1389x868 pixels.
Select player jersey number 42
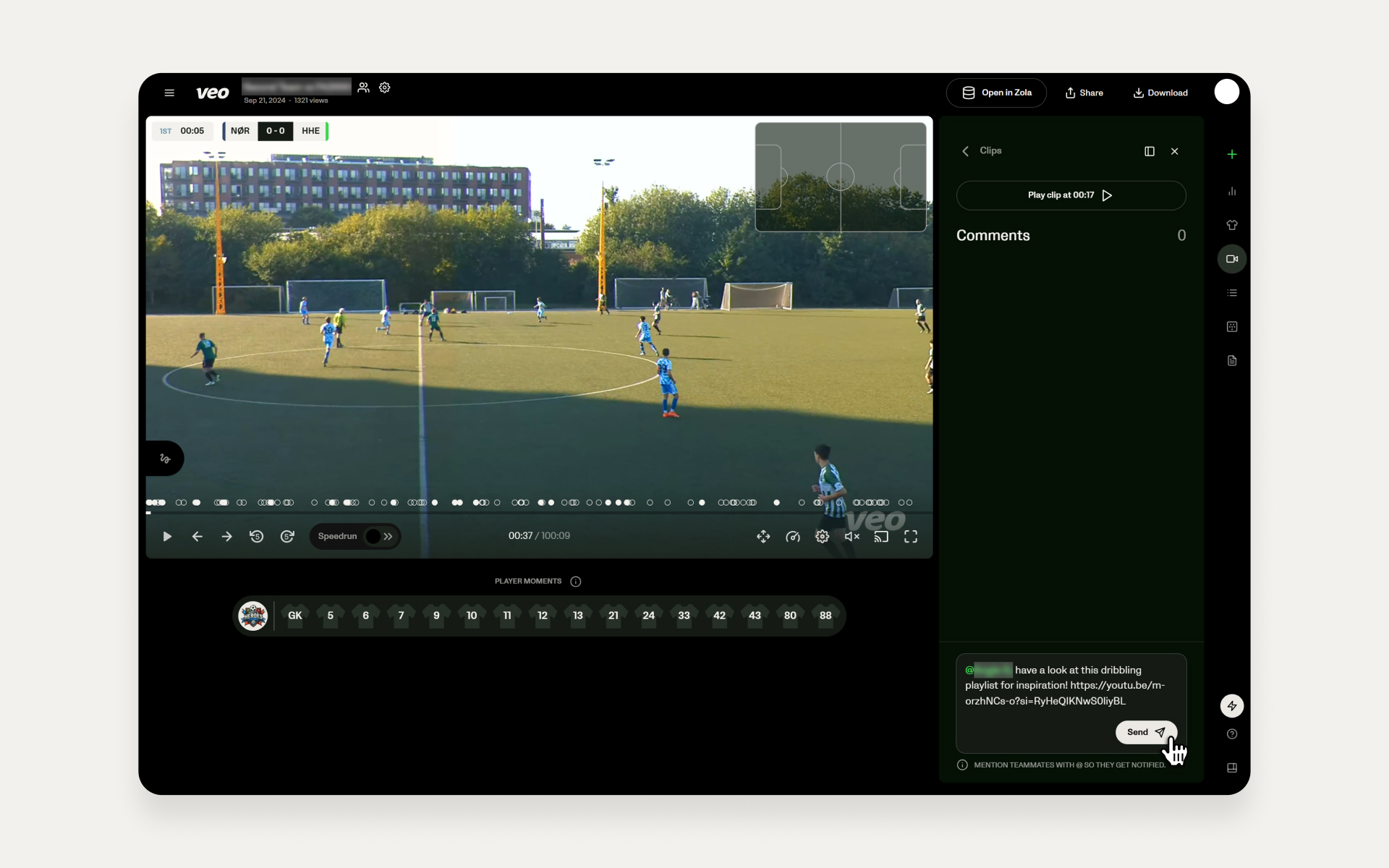point(720,616)
